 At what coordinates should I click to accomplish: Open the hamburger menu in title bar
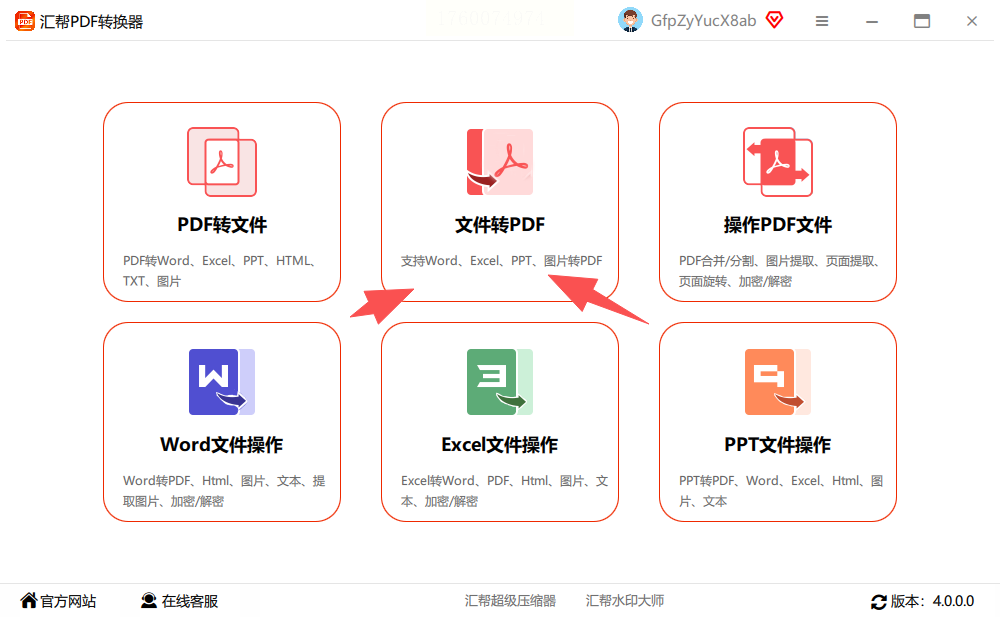pos(822,21)
